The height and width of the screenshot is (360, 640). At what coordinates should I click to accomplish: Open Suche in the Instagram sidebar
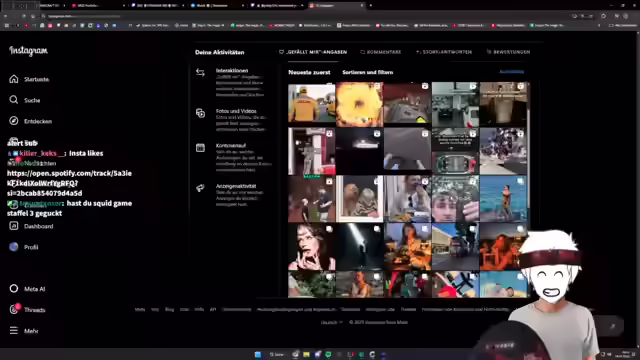[25, 100]
